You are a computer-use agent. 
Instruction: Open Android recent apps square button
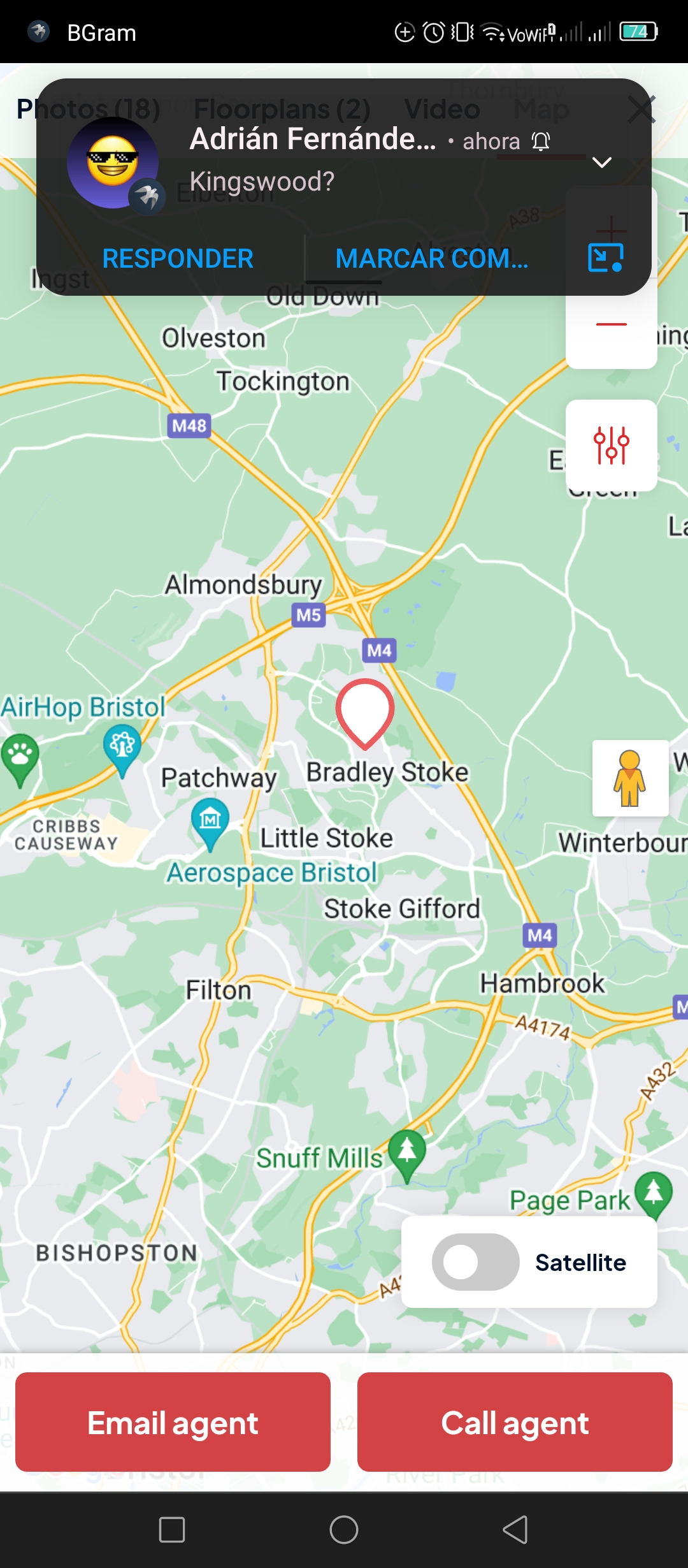pyautogui.click(x=172, y=1530)
